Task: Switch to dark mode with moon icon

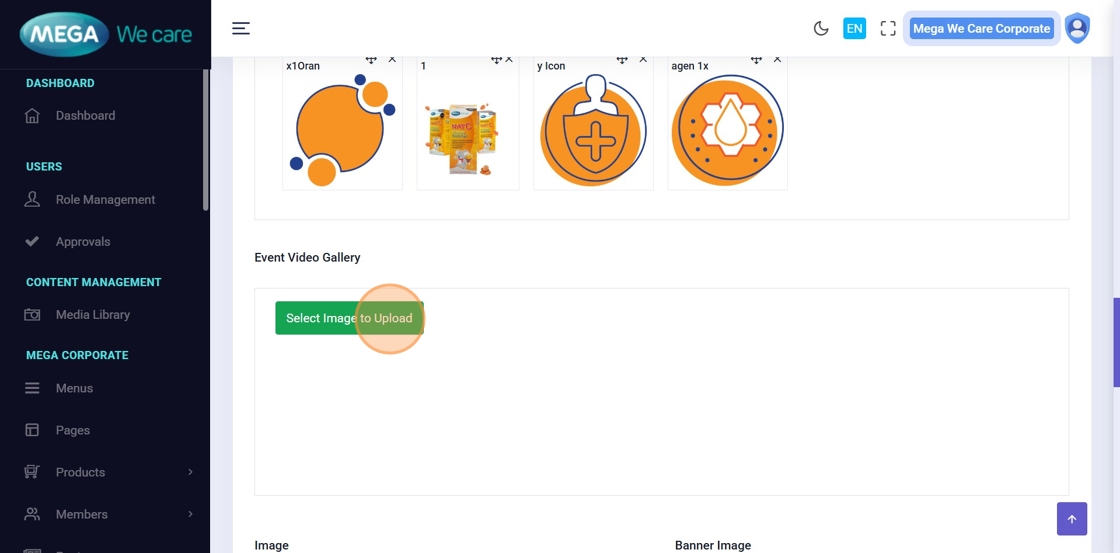Action: pyautogui.click(x=821, y=28)
